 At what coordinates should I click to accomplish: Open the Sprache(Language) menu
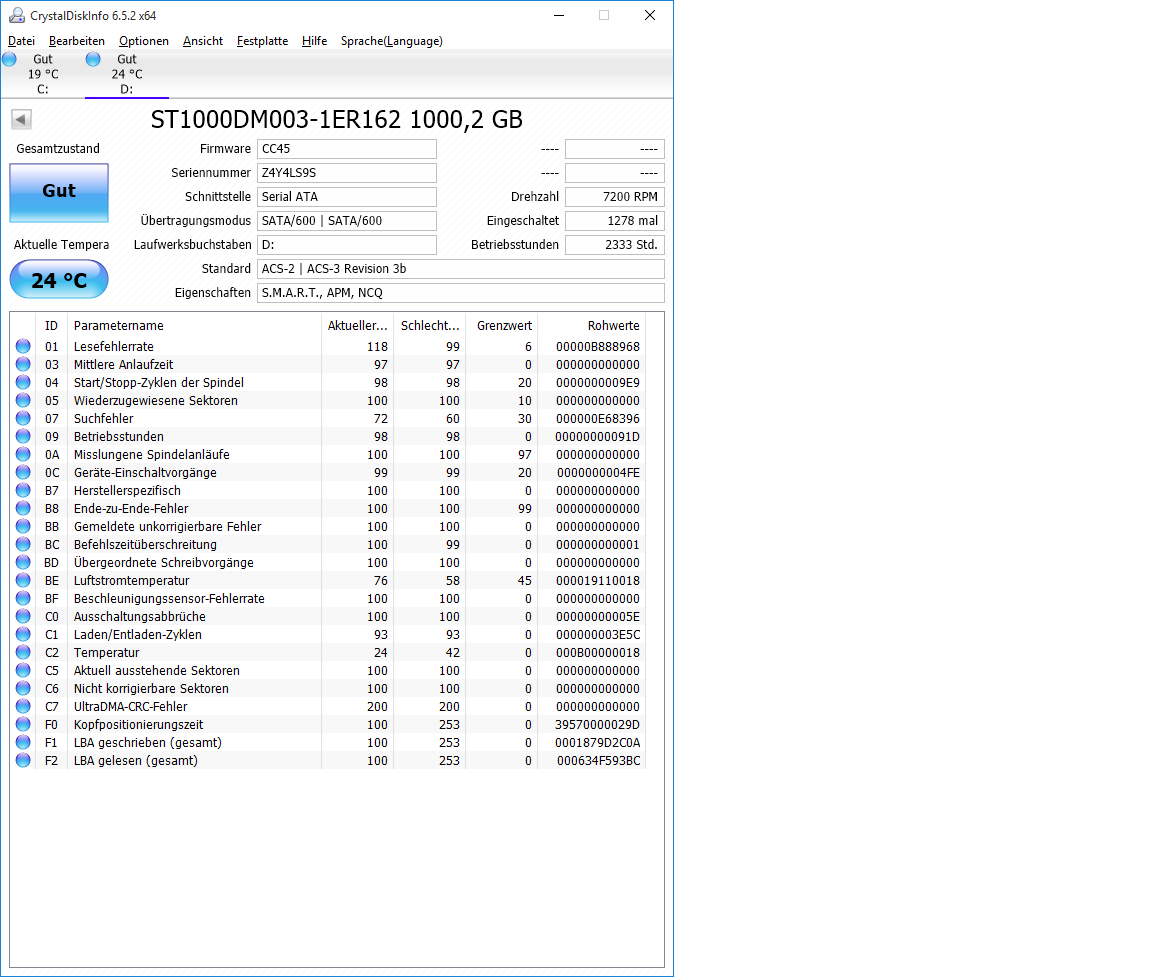[x=392, y=41]
